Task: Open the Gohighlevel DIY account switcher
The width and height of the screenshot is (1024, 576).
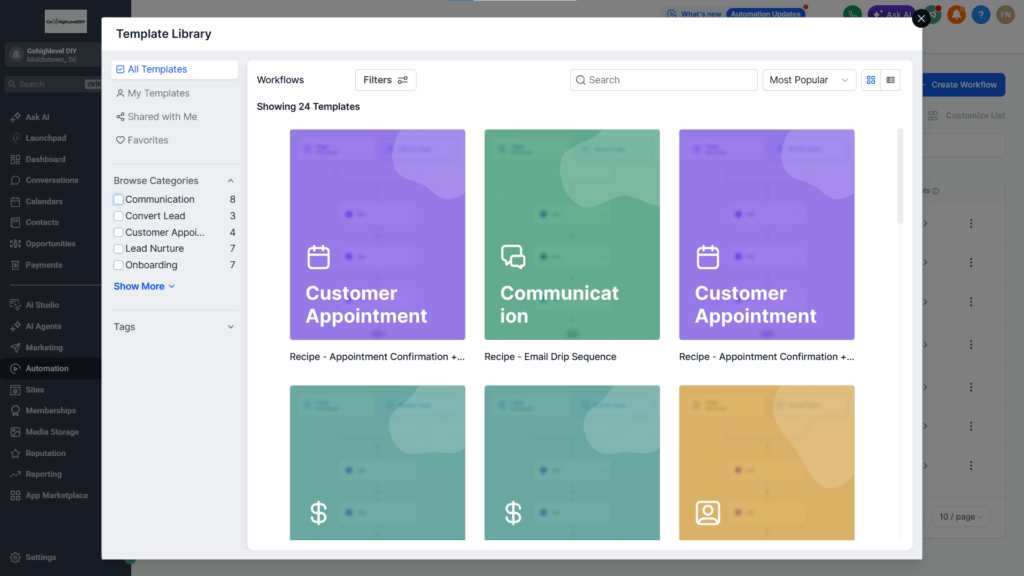Action: coord(52,55)
